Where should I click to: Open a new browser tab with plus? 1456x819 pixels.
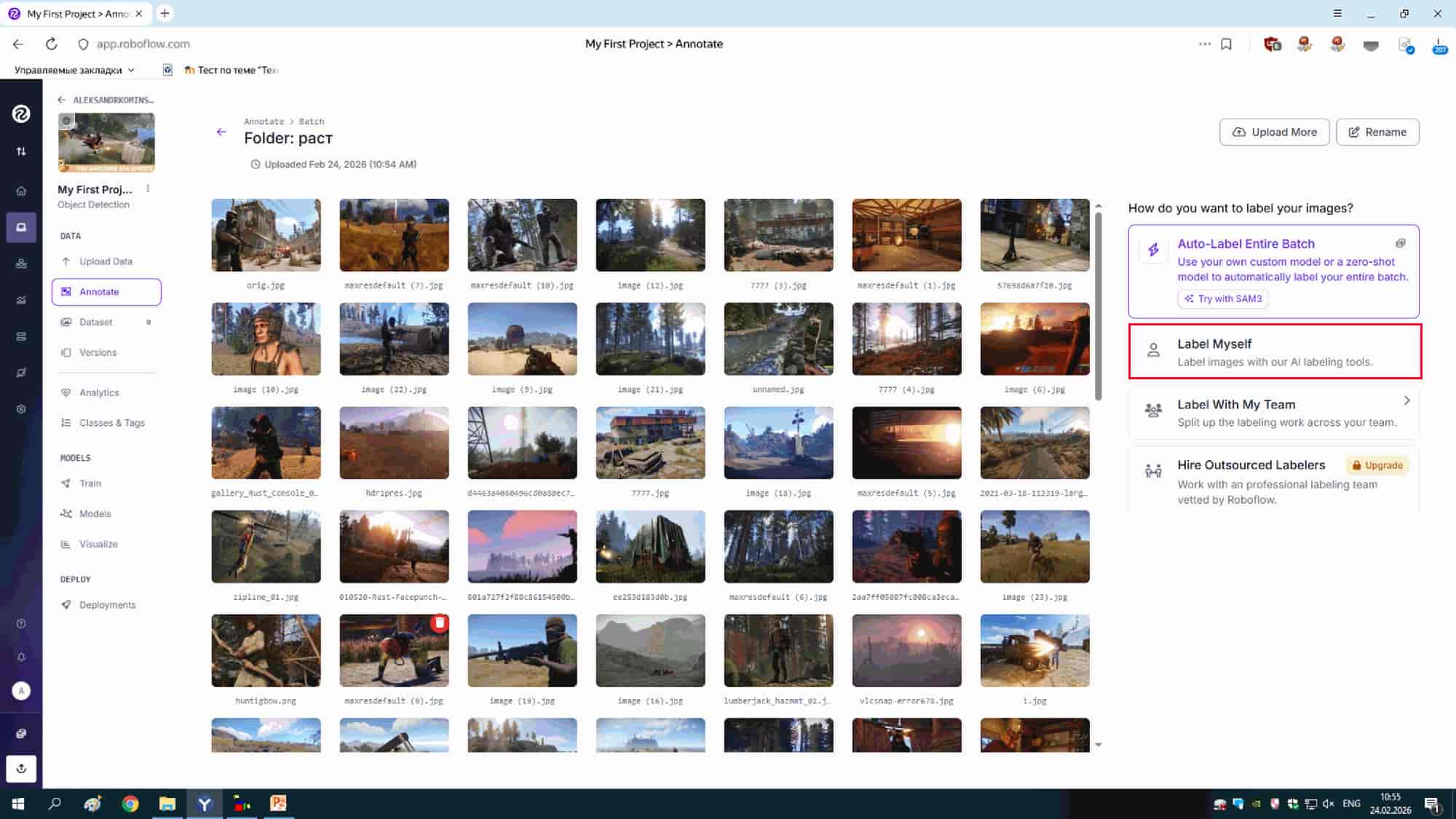pyautogui.click(x=165, y=13)
